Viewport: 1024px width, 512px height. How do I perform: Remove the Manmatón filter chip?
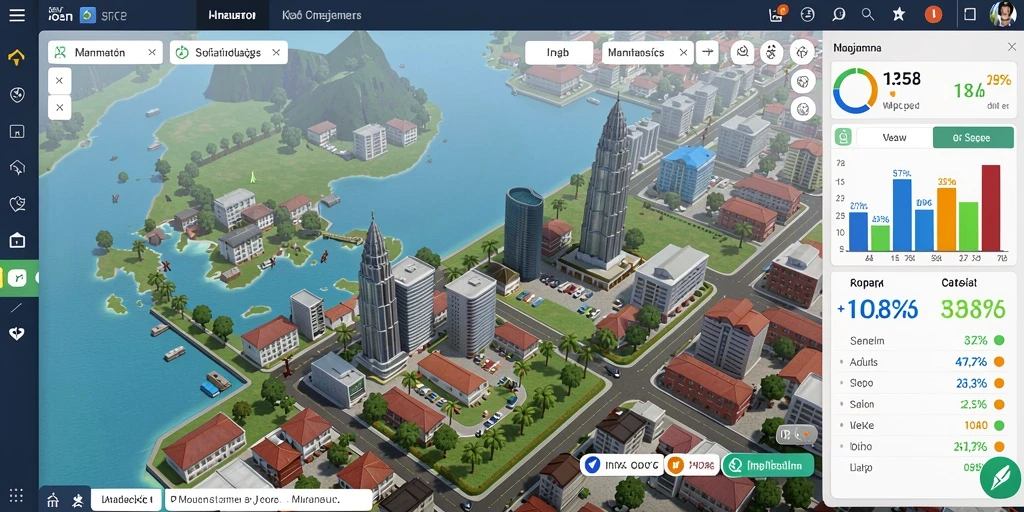tap(152, 52)
